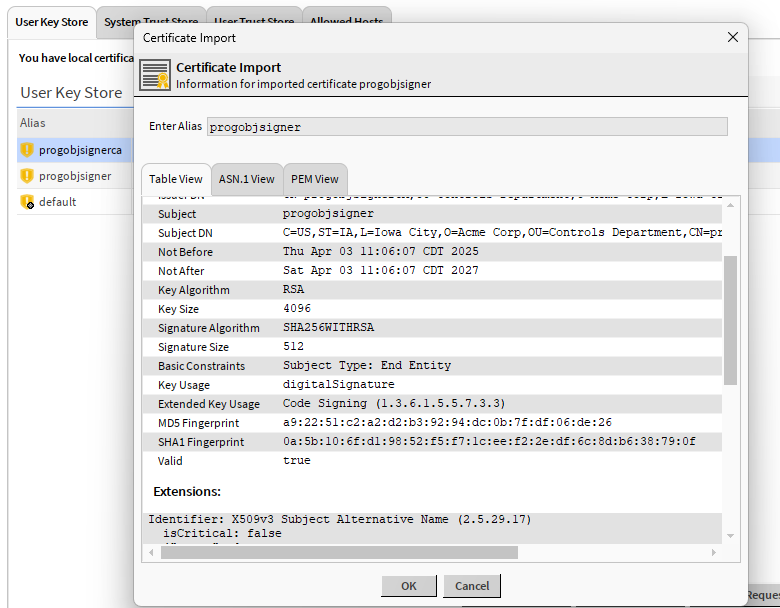Switch to the ASN.1 View tab
This screenshot has height=608, width=780.
[246, 179]
